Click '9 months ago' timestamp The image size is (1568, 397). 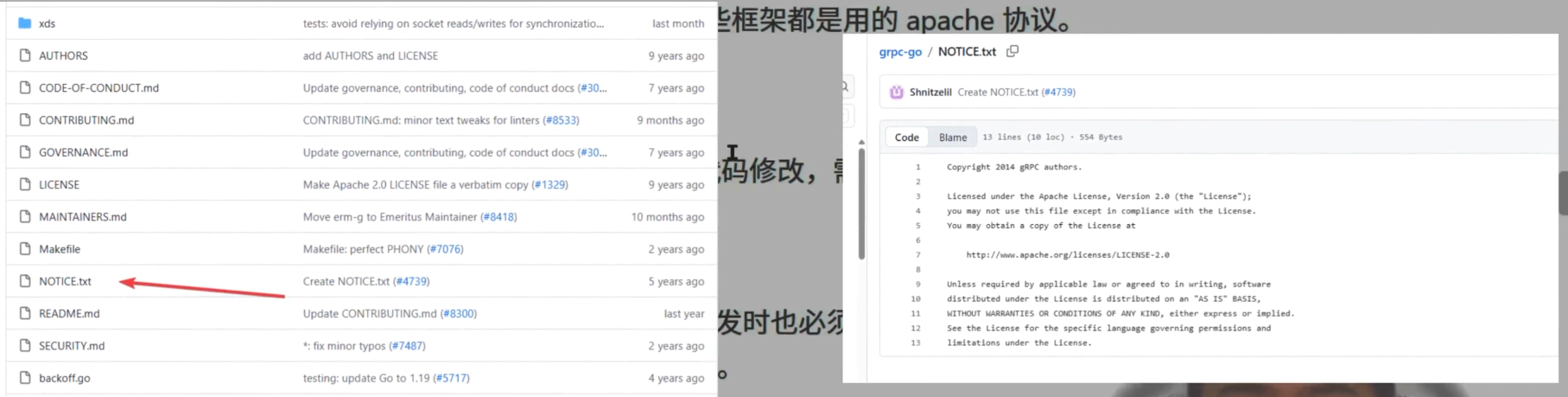[670, 120]
